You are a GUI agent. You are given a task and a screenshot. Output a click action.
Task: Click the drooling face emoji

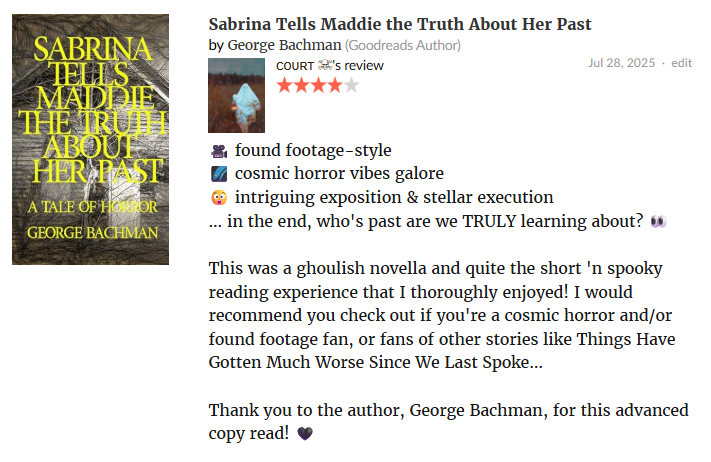[218, 197]
